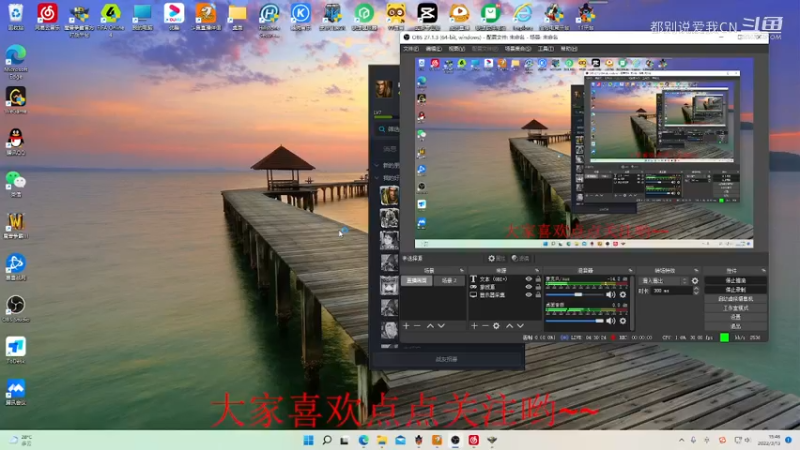Image resolution: width=800 pixels, height=450 pixels.
Task: Open the filters button above the sources list
Action: [520, 258]
